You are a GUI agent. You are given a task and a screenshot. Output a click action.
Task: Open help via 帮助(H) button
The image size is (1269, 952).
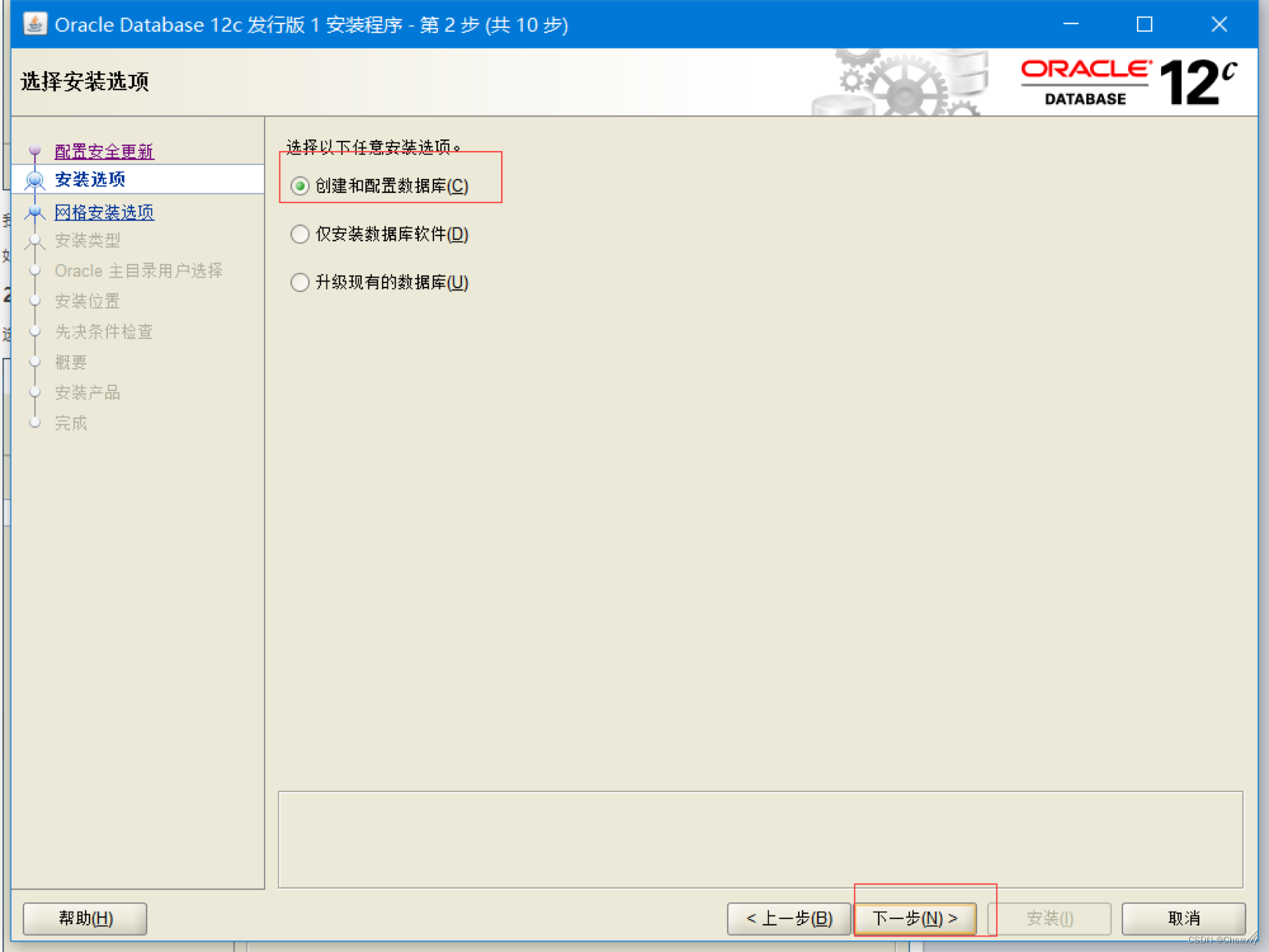pos(84,918)
